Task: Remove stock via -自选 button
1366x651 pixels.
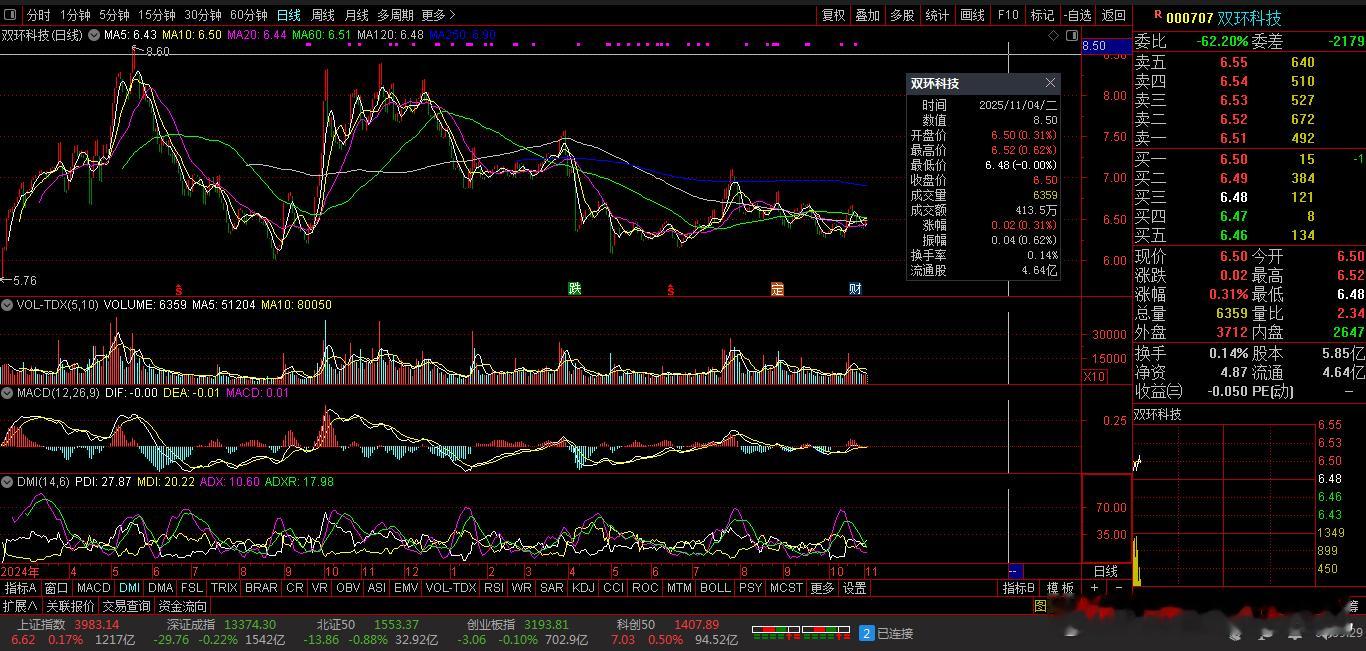Action: [1078, 15]
